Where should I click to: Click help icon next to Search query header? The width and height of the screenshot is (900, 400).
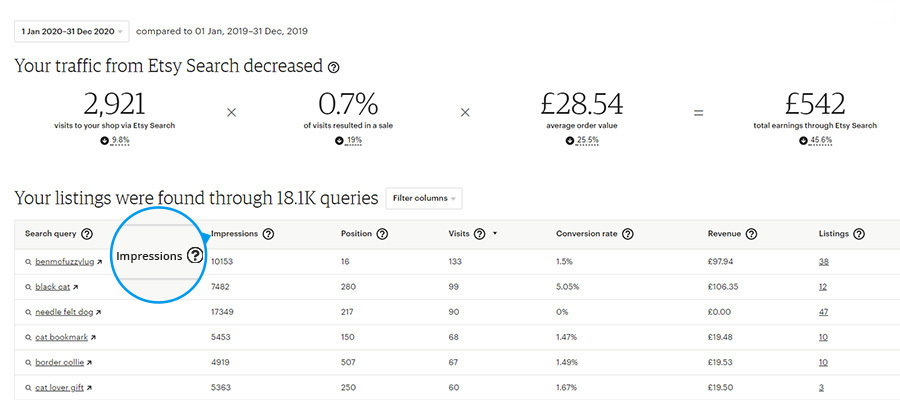point(87,234)
